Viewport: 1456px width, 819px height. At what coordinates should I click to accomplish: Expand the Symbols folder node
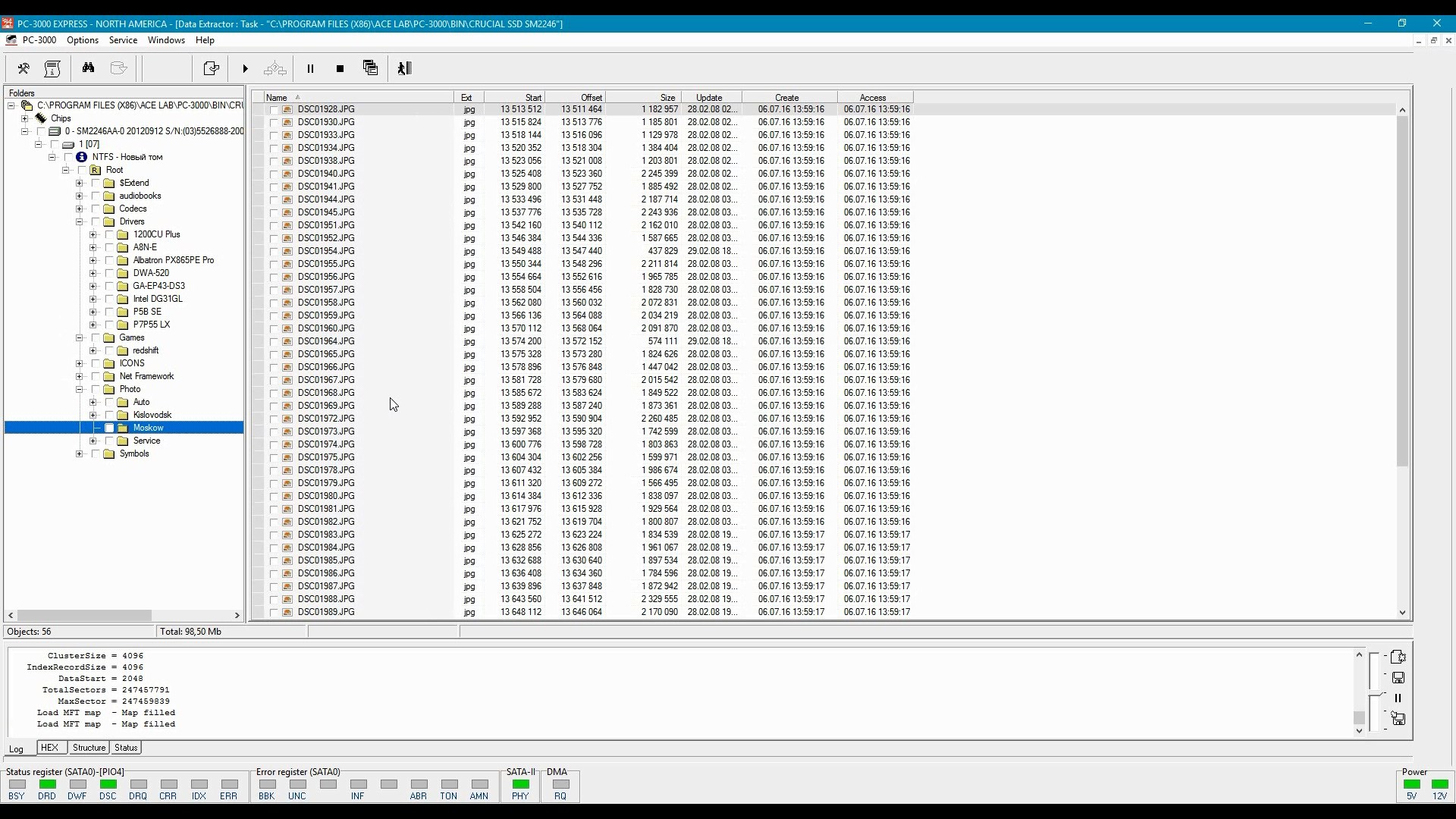pos(80,454)
